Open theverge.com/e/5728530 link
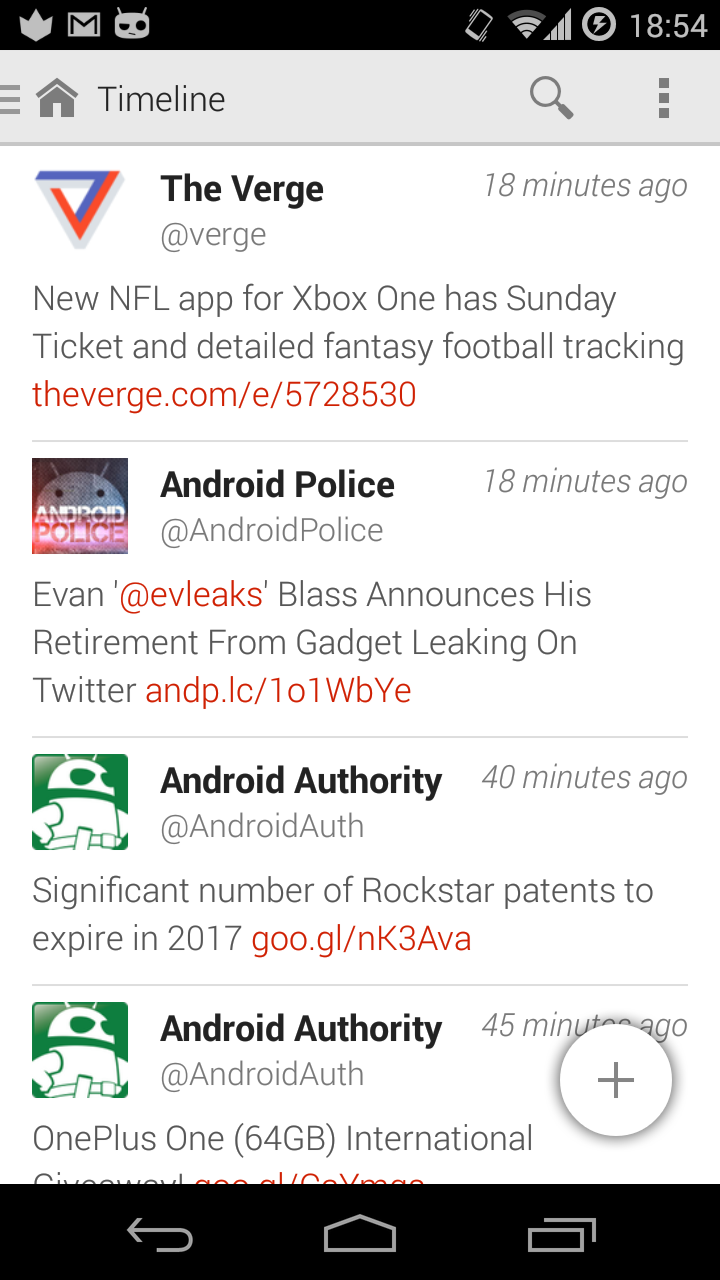The height and width of the screenshot is (1280, 720). (224, 394)
